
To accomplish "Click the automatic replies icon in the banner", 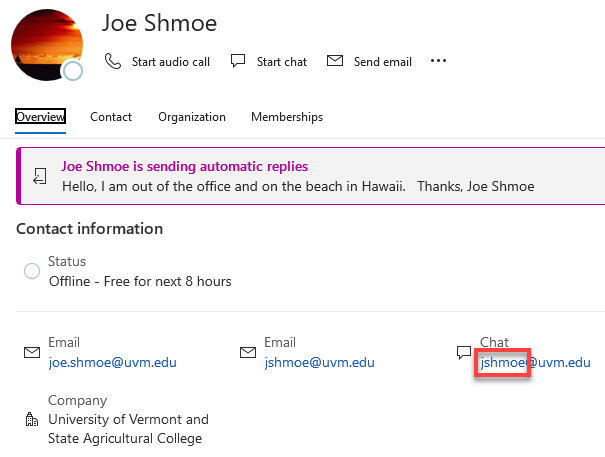I will [x=39, y=176].
